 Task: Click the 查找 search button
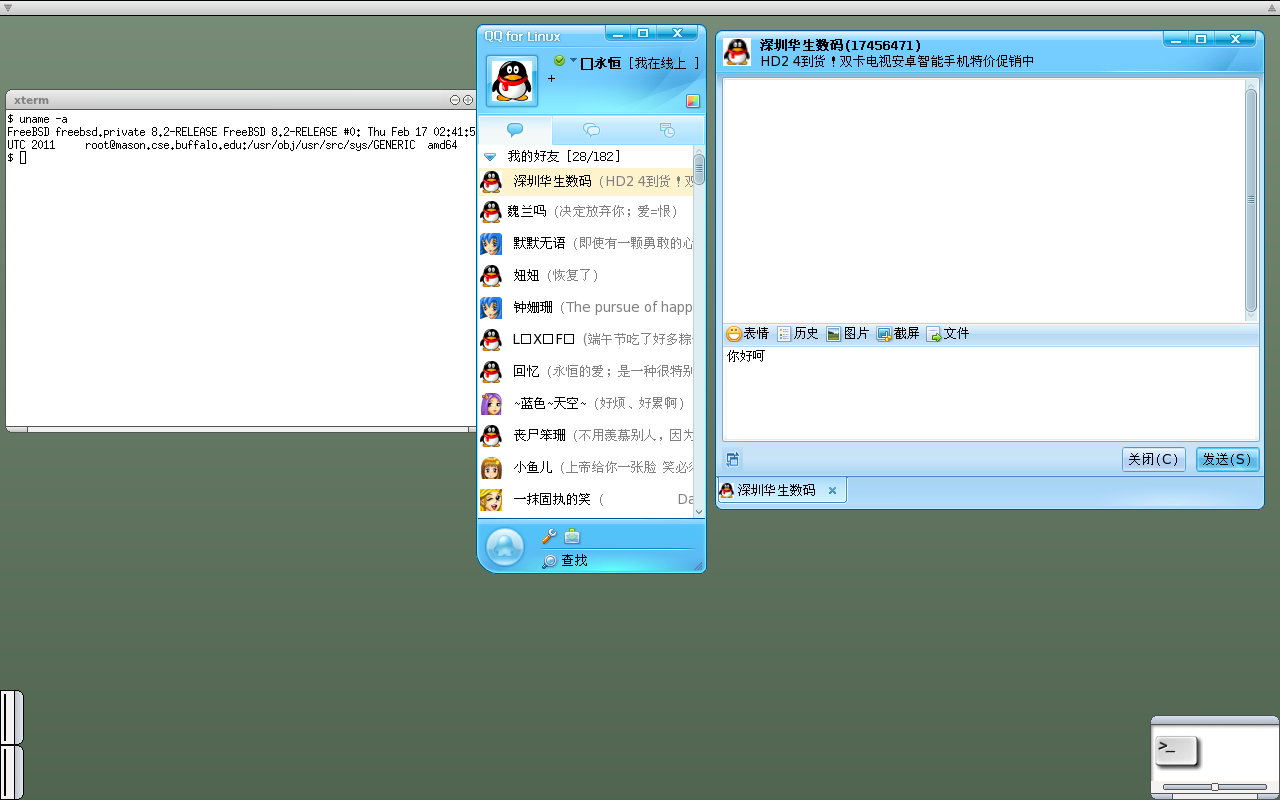pyautogui.click(x=565, y=561)
